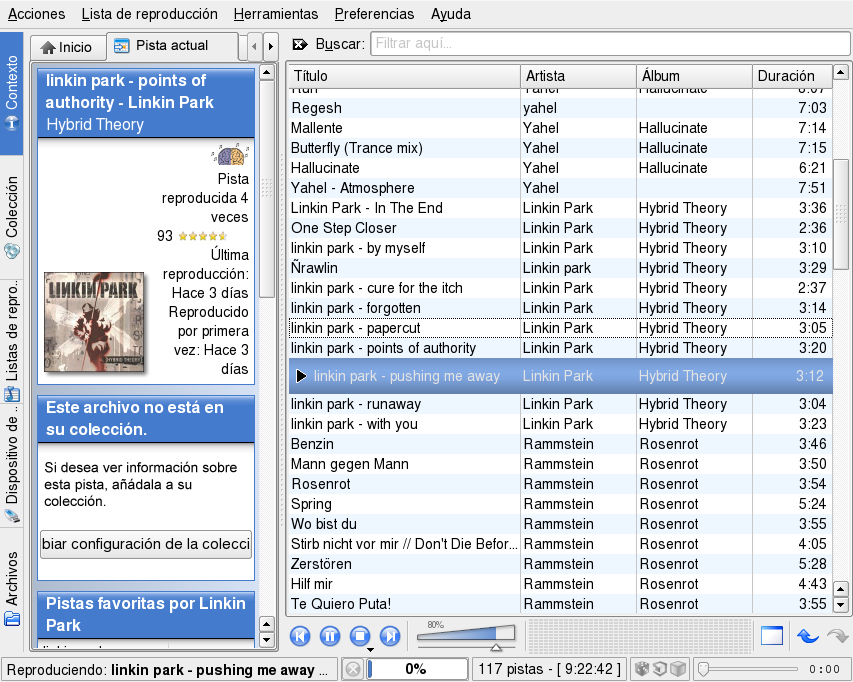The height and width of the screenshot is (682, 853).
Task: Open the Contexto sidebar tab
Action: [x=11, y=92]
